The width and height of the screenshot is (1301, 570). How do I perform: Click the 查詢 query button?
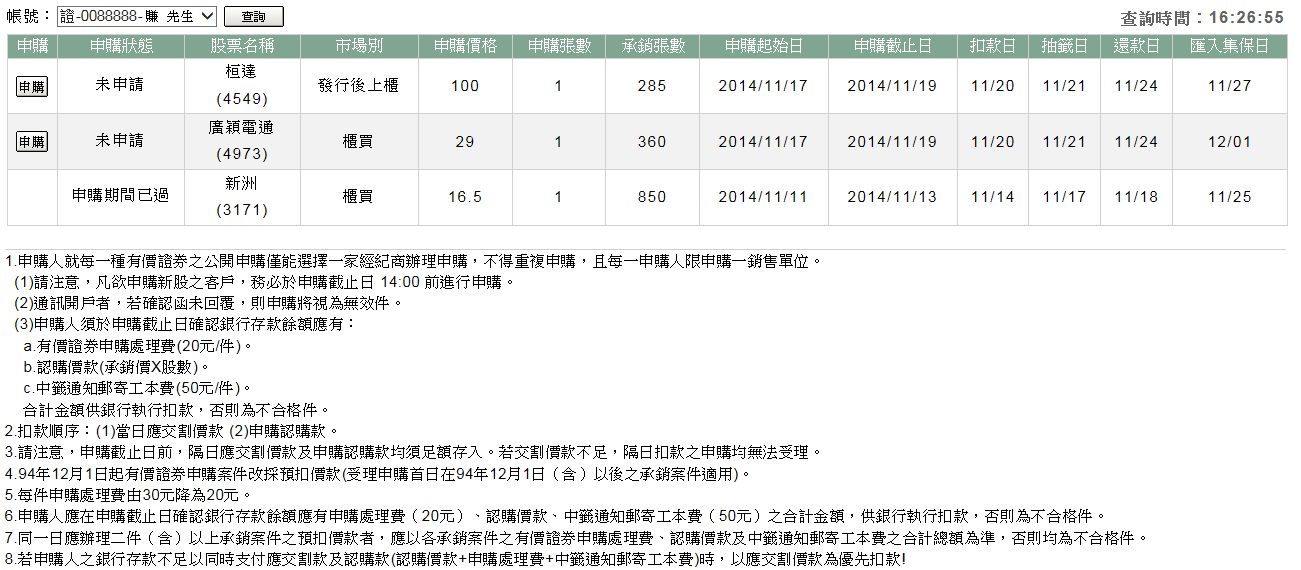pyautogui.click(x=253, y=17)
